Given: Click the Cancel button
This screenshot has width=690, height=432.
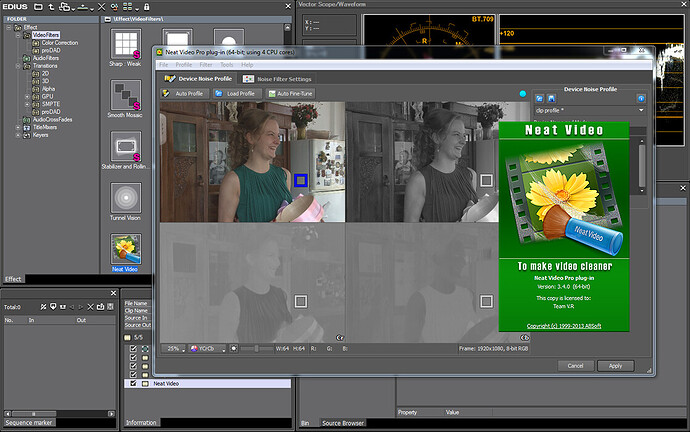Looking at the screenshot, I should click(575, 366).
